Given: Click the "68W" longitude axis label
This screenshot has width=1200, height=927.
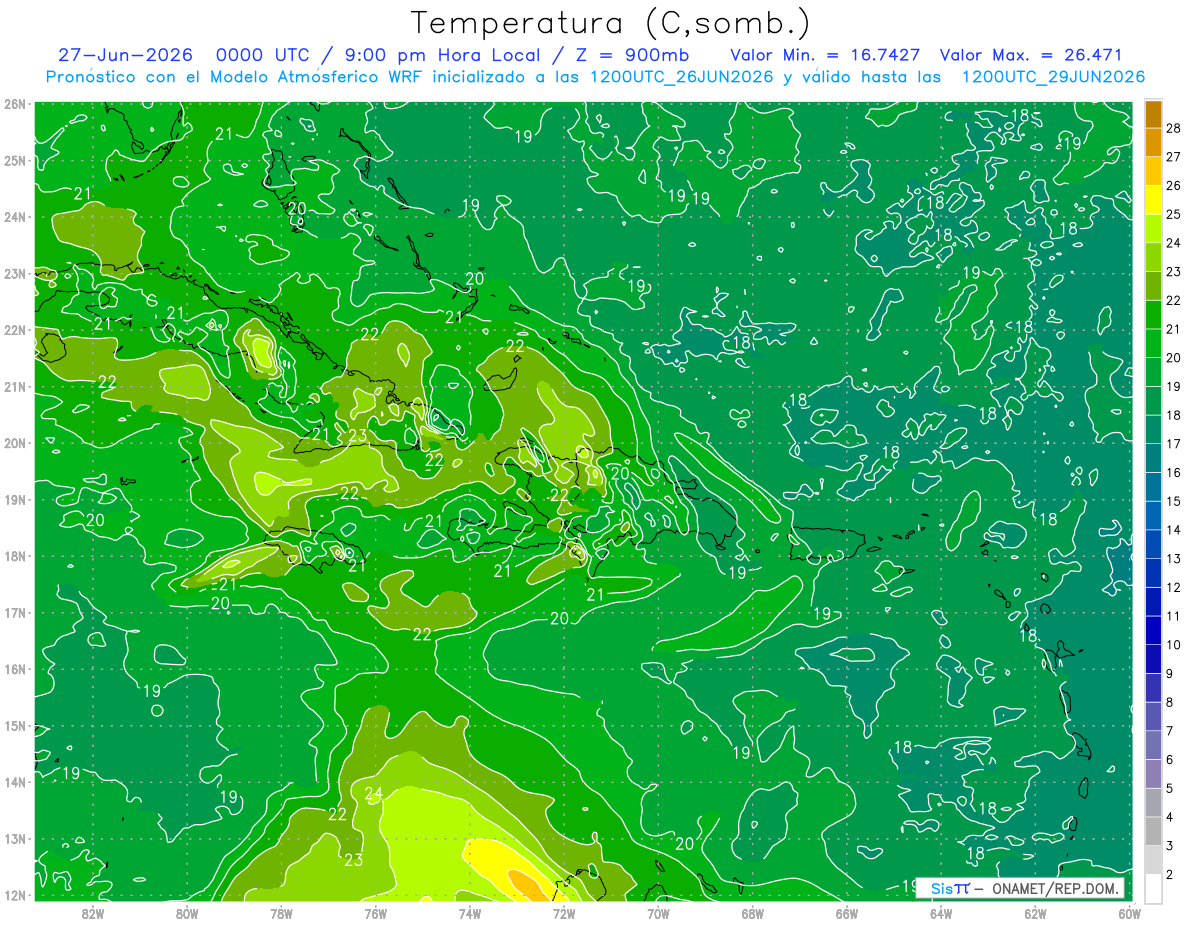Looking at the screenshot, I should click(752, 912).
